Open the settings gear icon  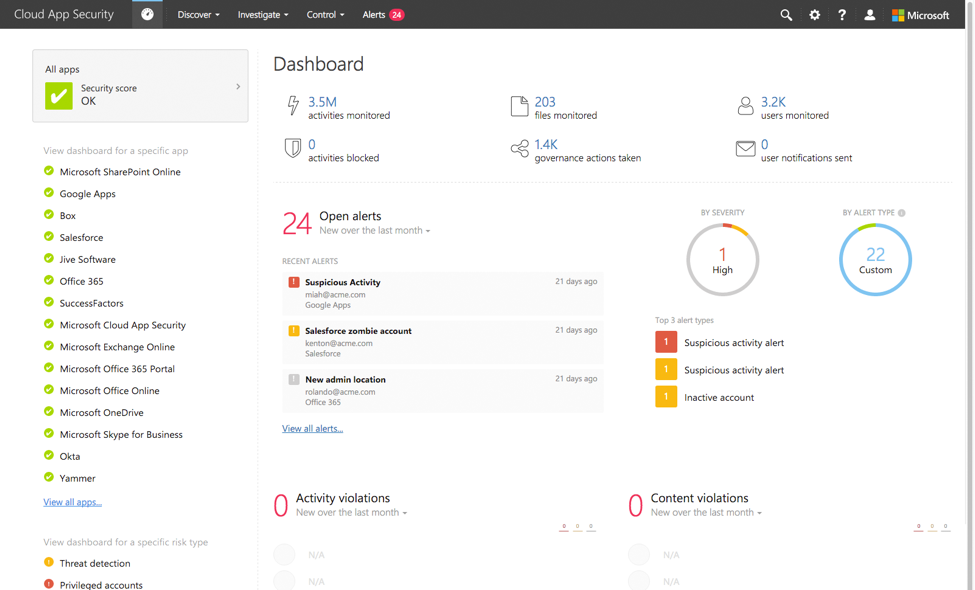coord(815,15)
